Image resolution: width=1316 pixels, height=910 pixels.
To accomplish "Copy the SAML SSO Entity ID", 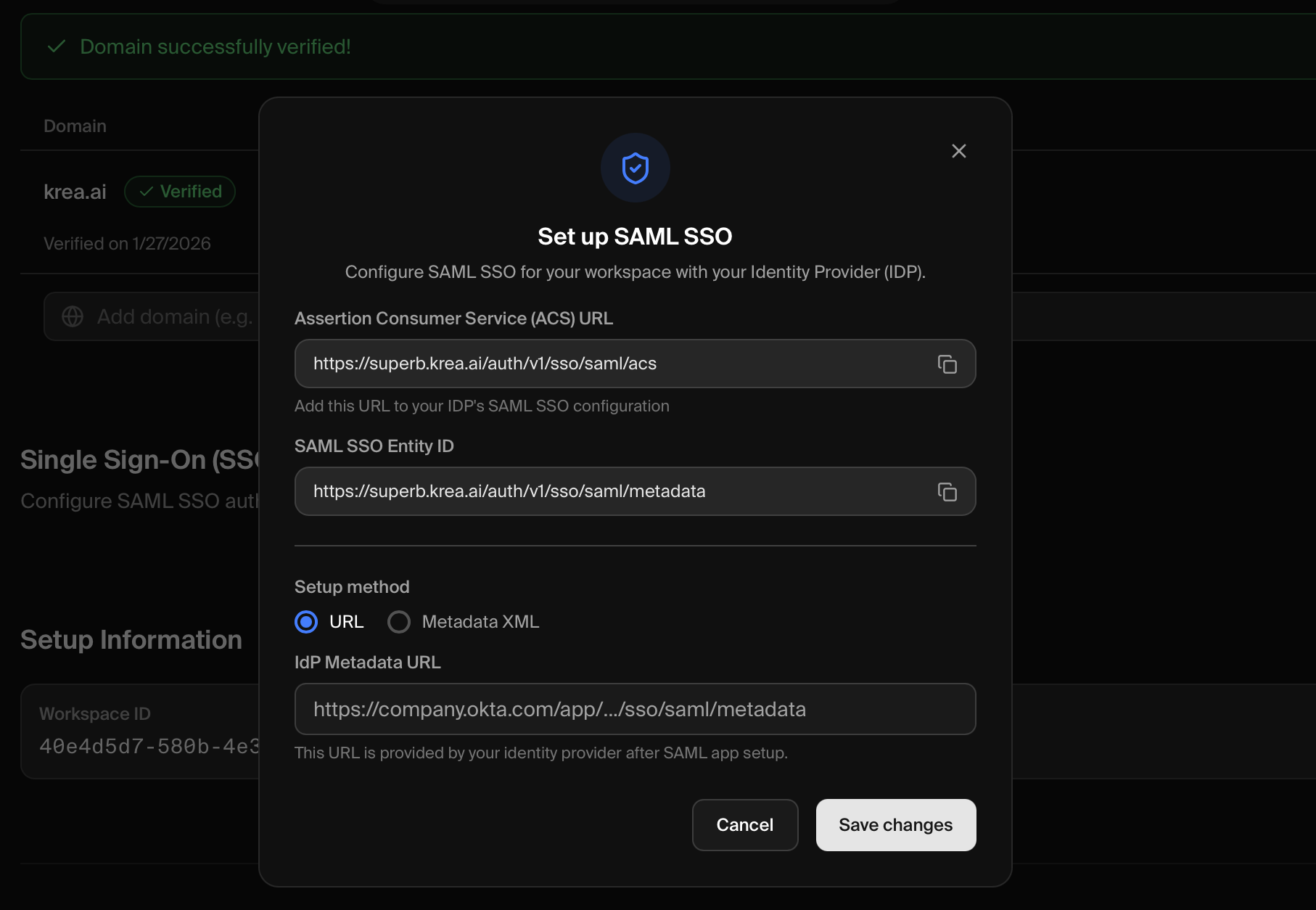I will pyautogui.click(x=947, y=491).
